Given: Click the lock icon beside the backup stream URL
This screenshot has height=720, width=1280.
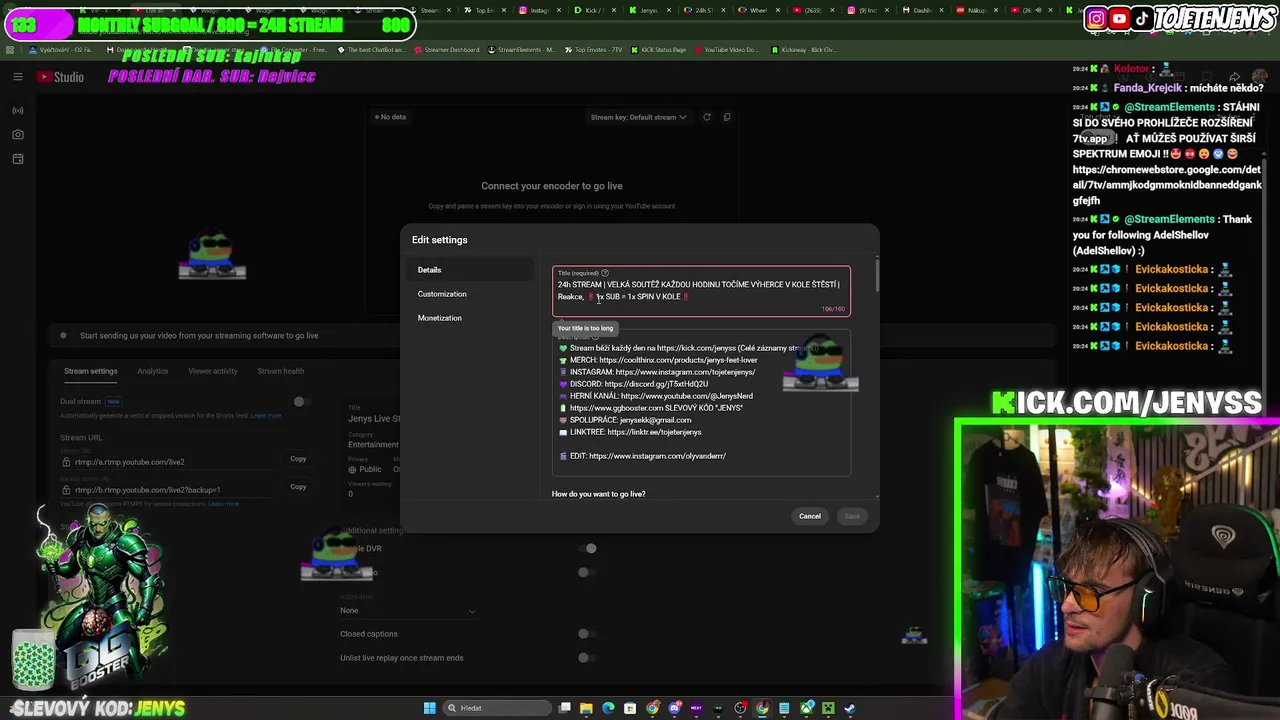Looking at the screenshot, I should click(x=66, y=490).
